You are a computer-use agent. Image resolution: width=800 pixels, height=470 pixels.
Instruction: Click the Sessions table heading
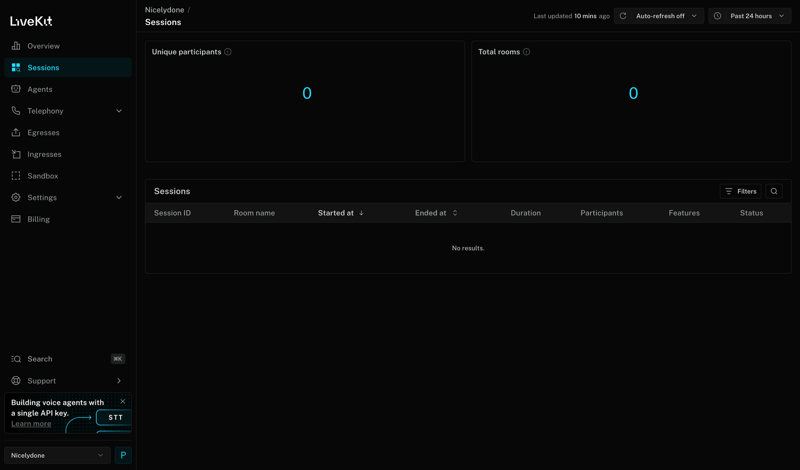[x=172, y=191]
